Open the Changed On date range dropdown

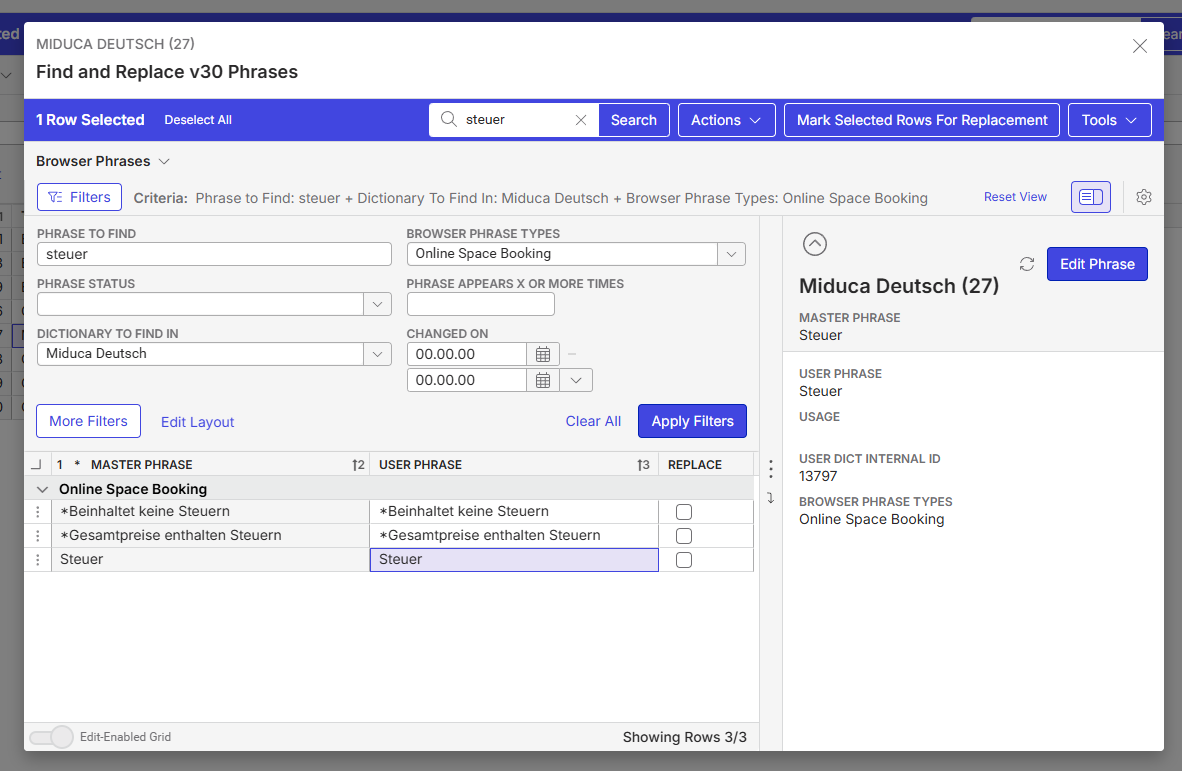click(x=576, y=381)
